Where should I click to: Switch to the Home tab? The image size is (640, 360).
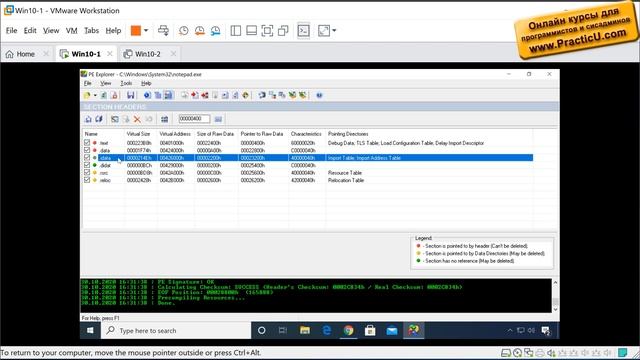coord(25,54)
